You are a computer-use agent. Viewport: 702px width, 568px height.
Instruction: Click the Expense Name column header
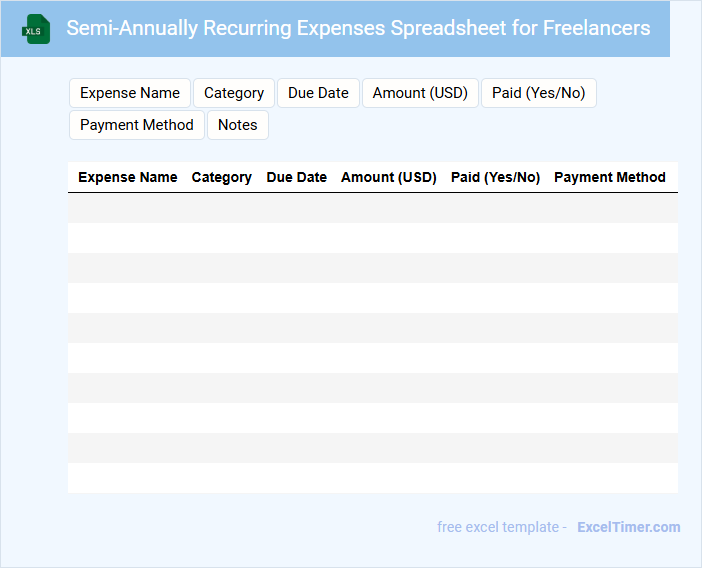[128, 177]
